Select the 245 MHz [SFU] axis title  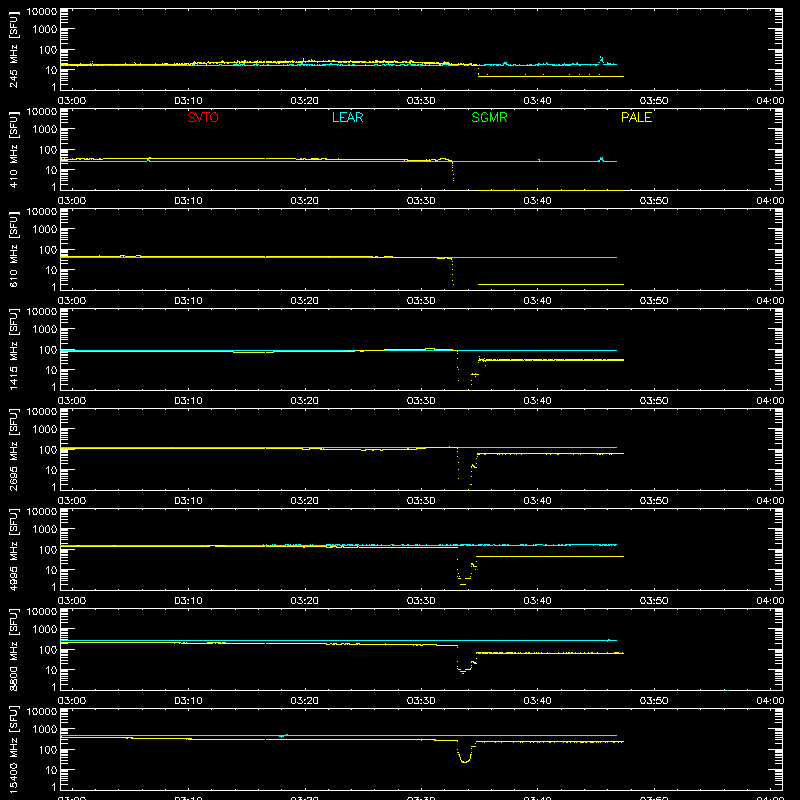14,51
